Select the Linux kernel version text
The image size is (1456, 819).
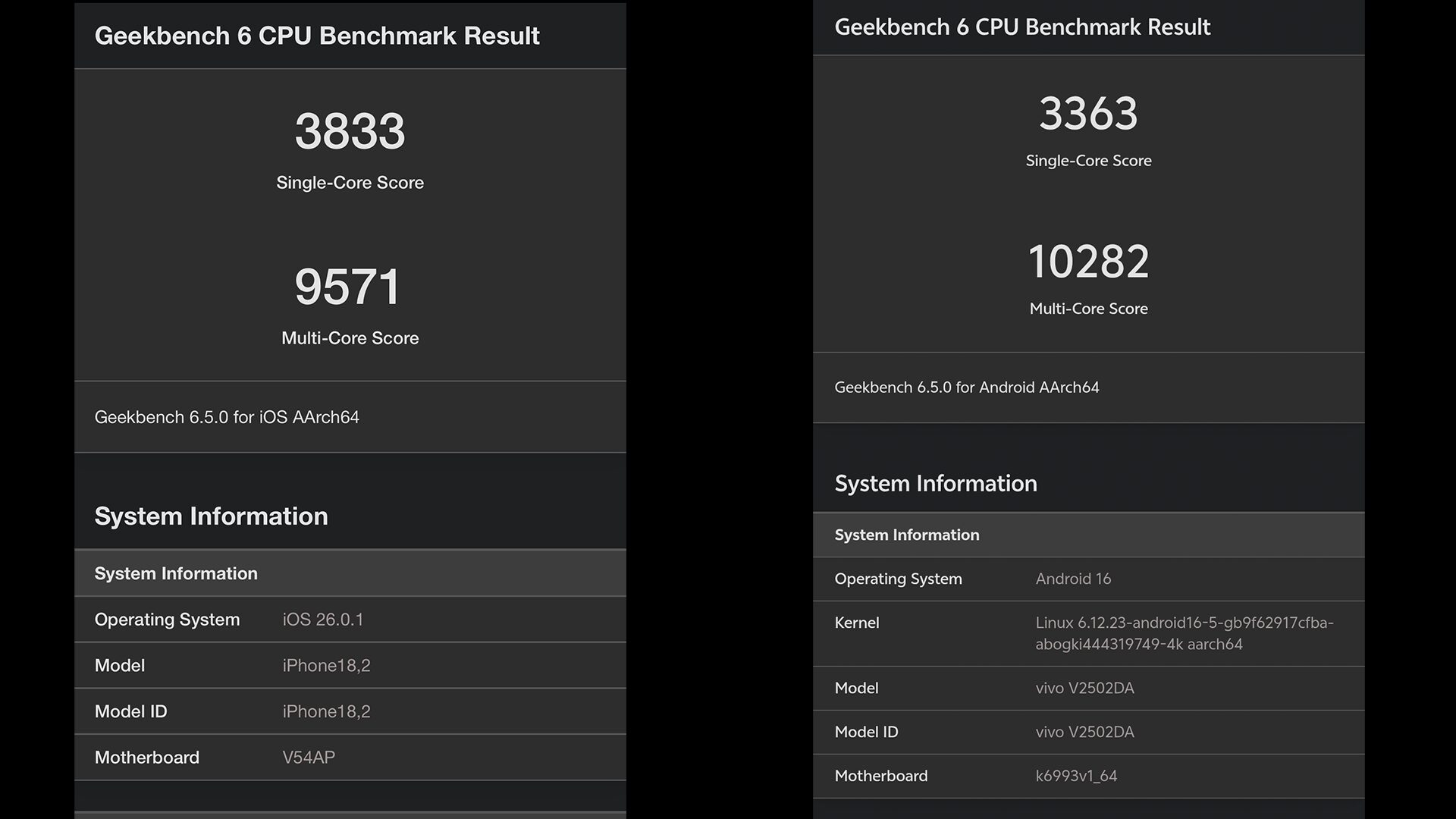point(1183,633)
